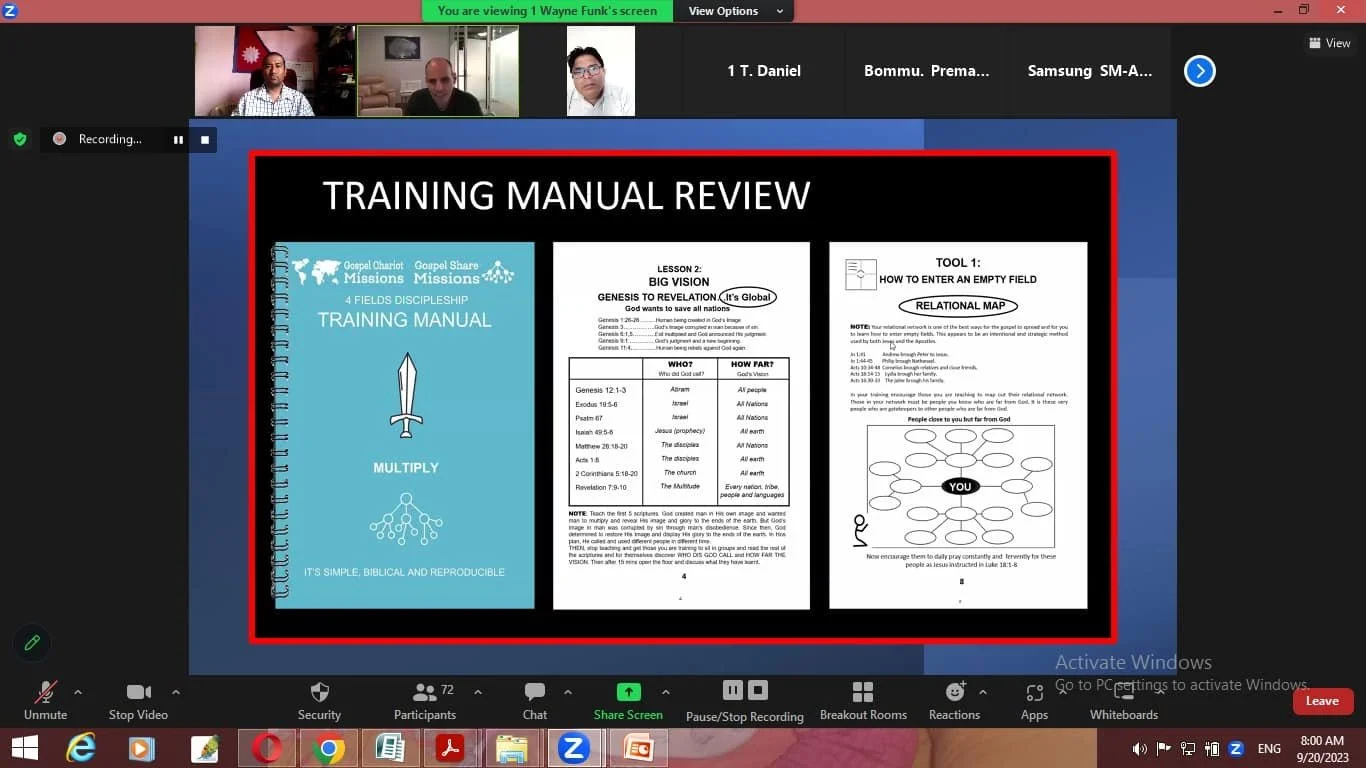Unmute the microphone in Zoom
The width and height of the screenshot is (1366, 768).
(x=45, y=700)
